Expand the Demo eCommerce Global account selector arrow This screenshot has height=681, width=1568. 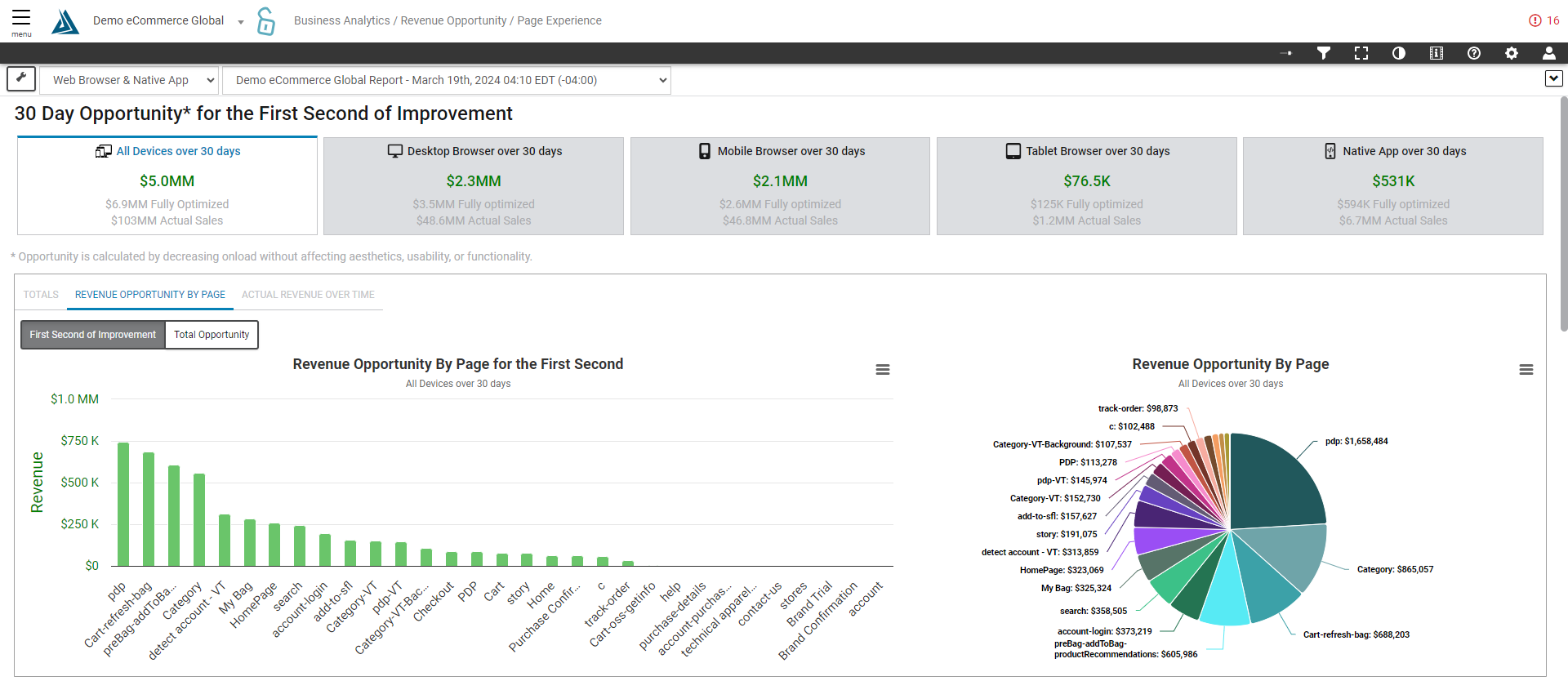[241, 22]
